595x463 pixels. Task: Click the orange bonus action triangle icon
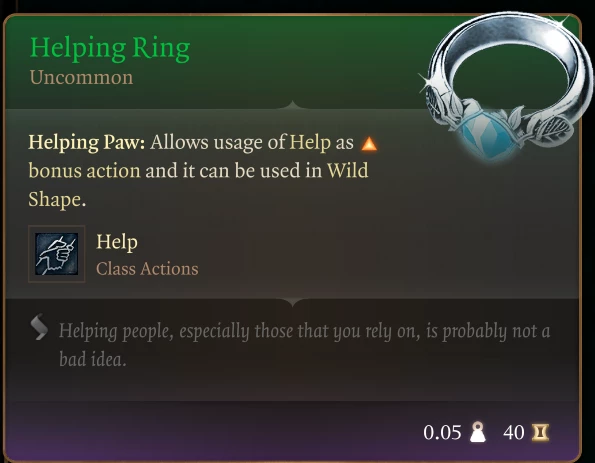pos(369,144)
